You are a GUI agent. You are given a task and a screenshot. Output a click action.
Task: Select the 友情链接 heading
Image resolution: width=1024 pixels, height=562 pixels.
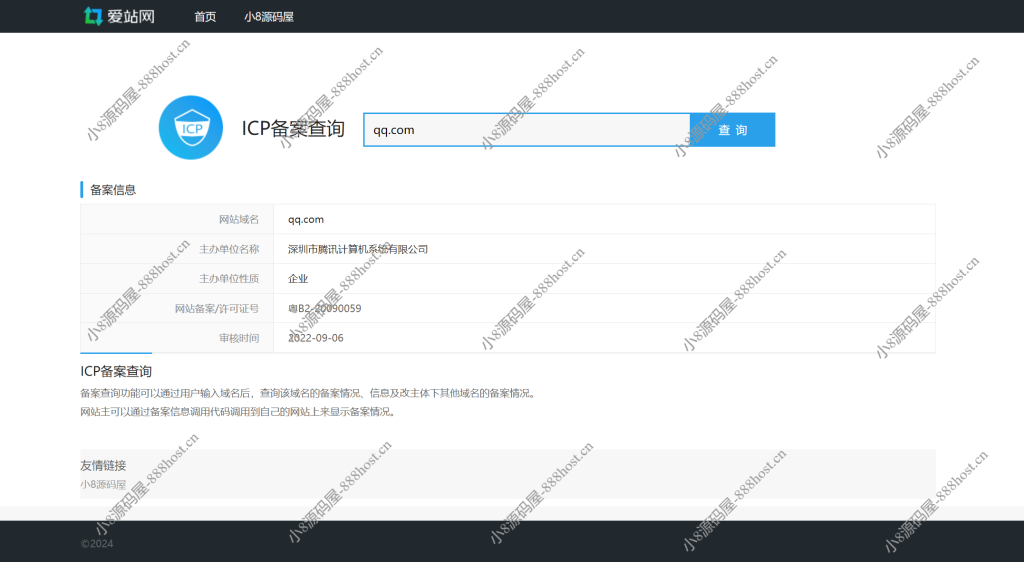tap(103, 465)
